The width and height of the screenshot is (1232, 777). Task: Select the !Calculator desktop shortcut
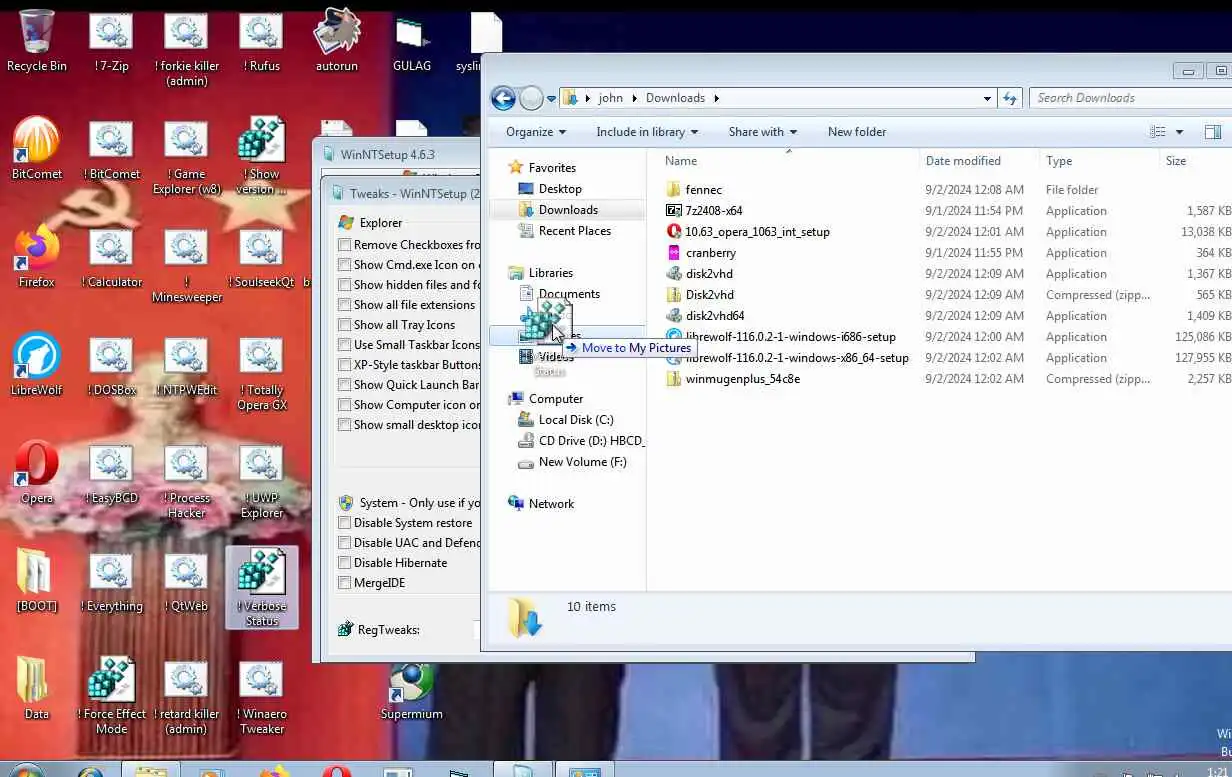tap(111, 258)
